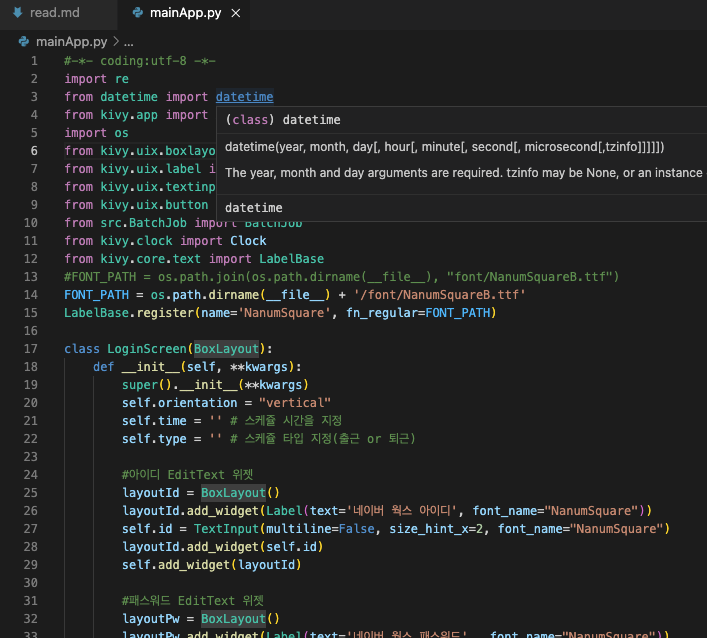Click the '#패스워드 EditText 위젯' comment
The width and height of the screenshot is (707, 638).
pyautogui.click(x=193, y=601)
